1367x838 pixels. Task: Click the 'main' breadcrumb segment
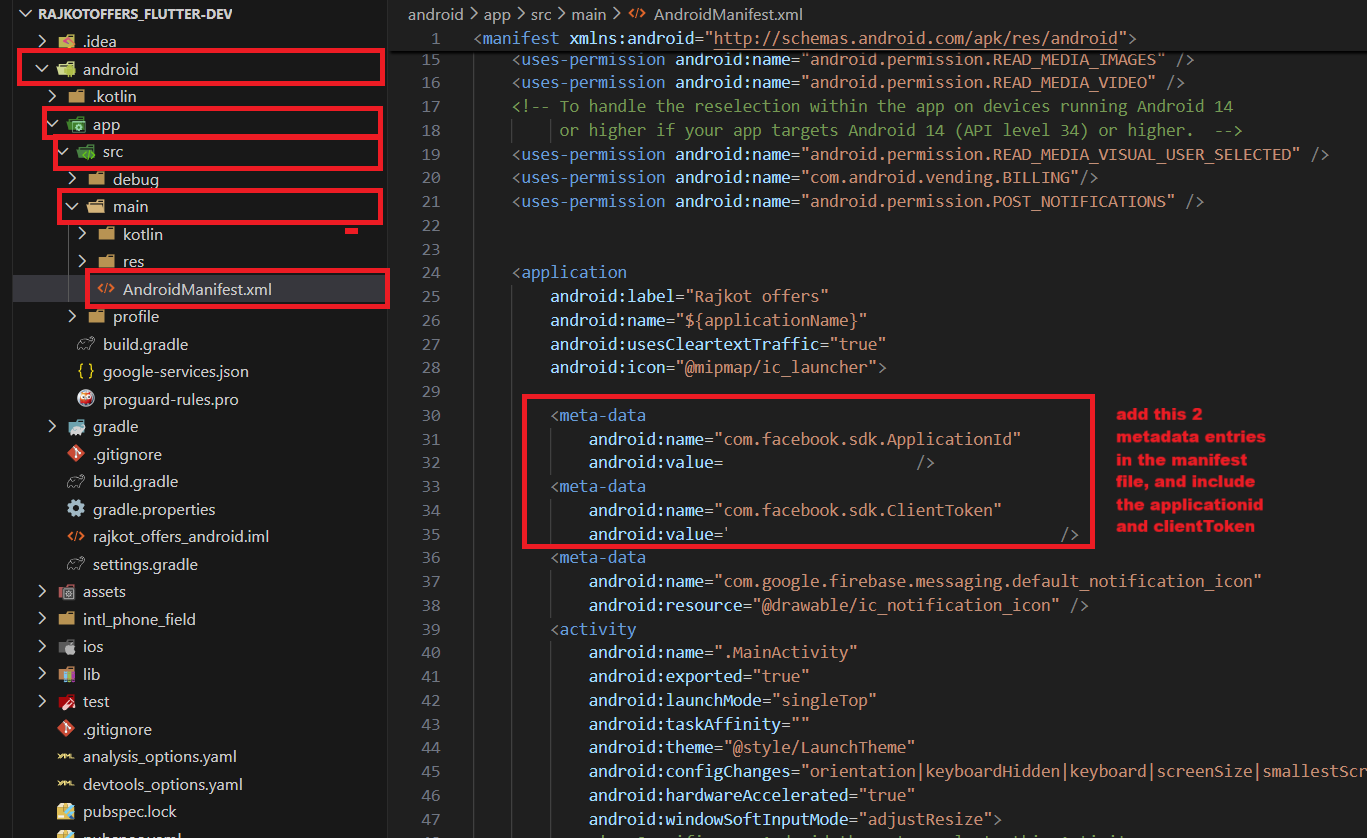588,15
